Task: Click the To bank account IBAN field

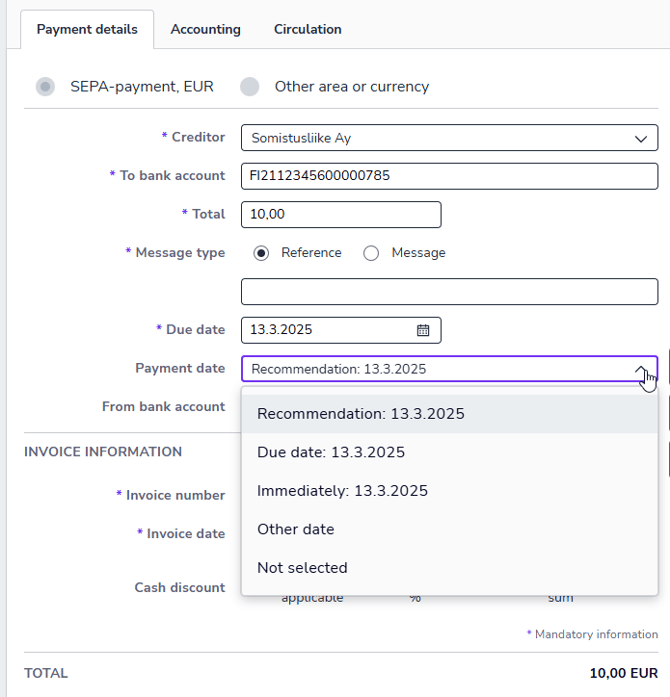Action: (449, 176)
